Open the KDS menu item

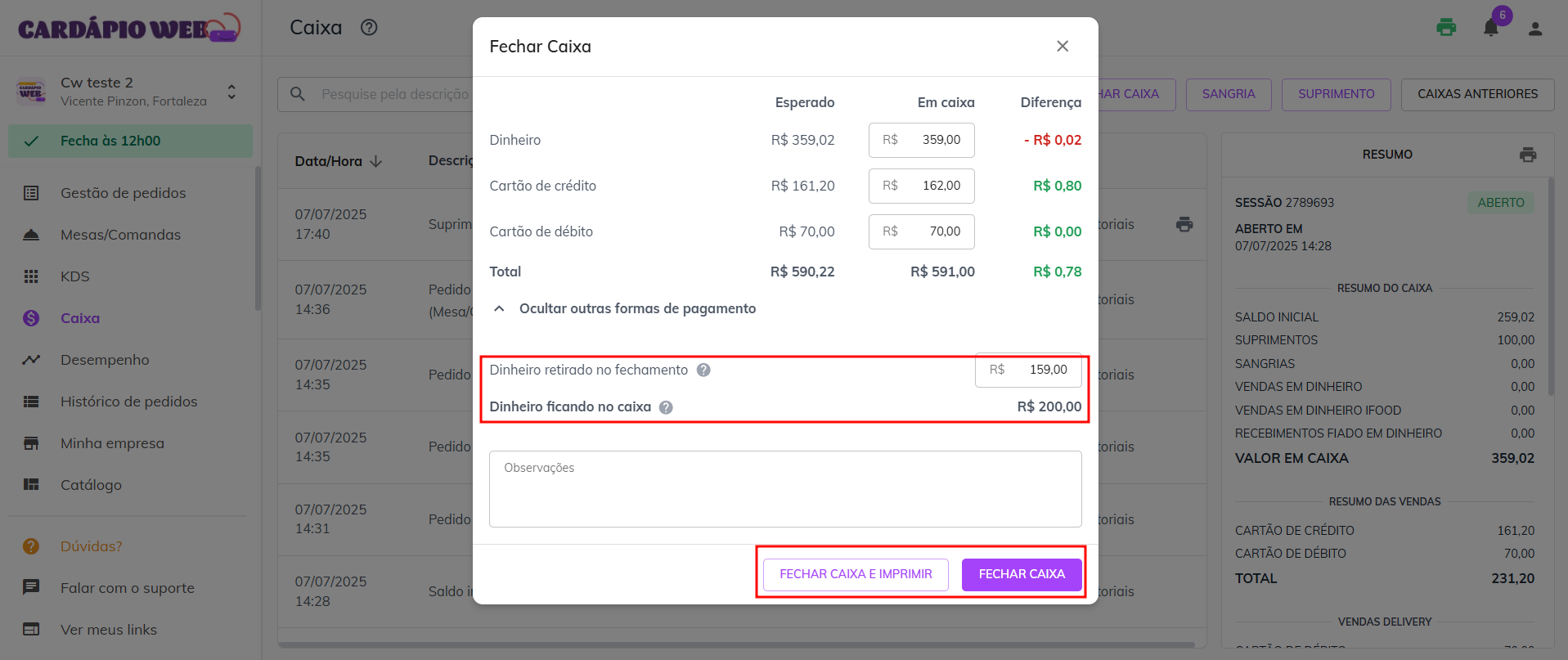75,276
